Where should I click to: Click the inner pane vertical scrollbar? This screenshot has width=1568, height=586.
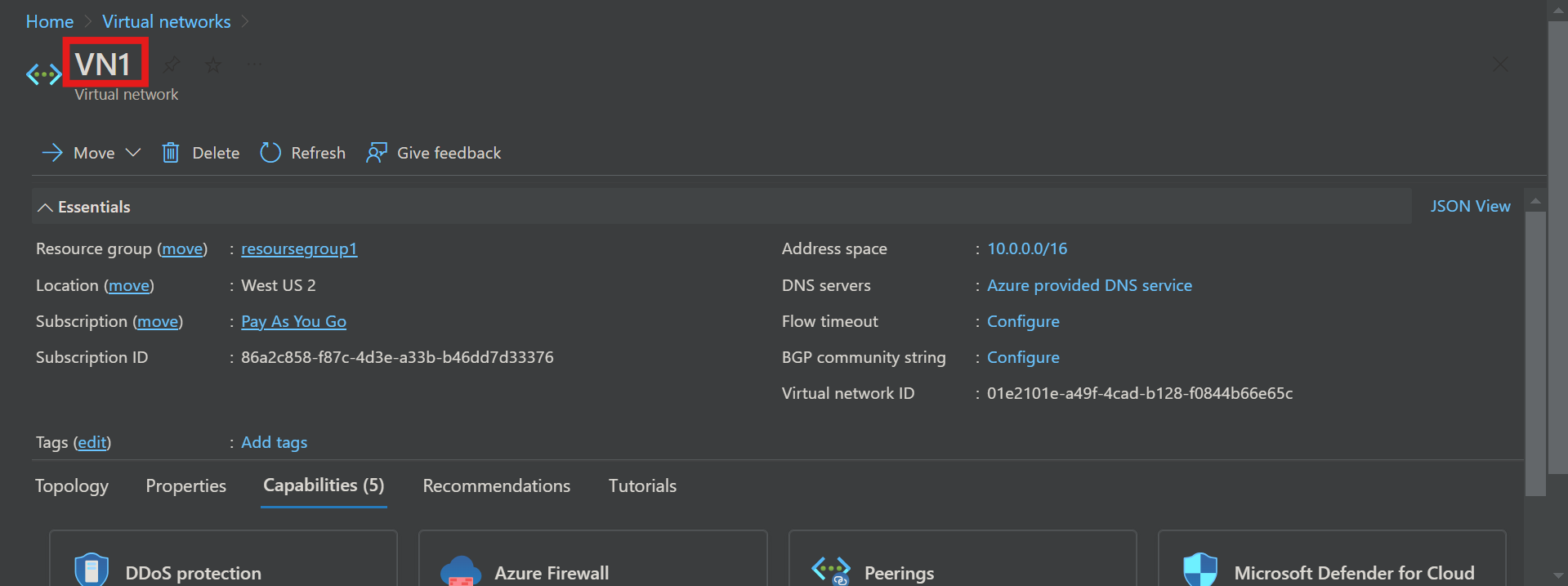click(x=1535, y=351)
